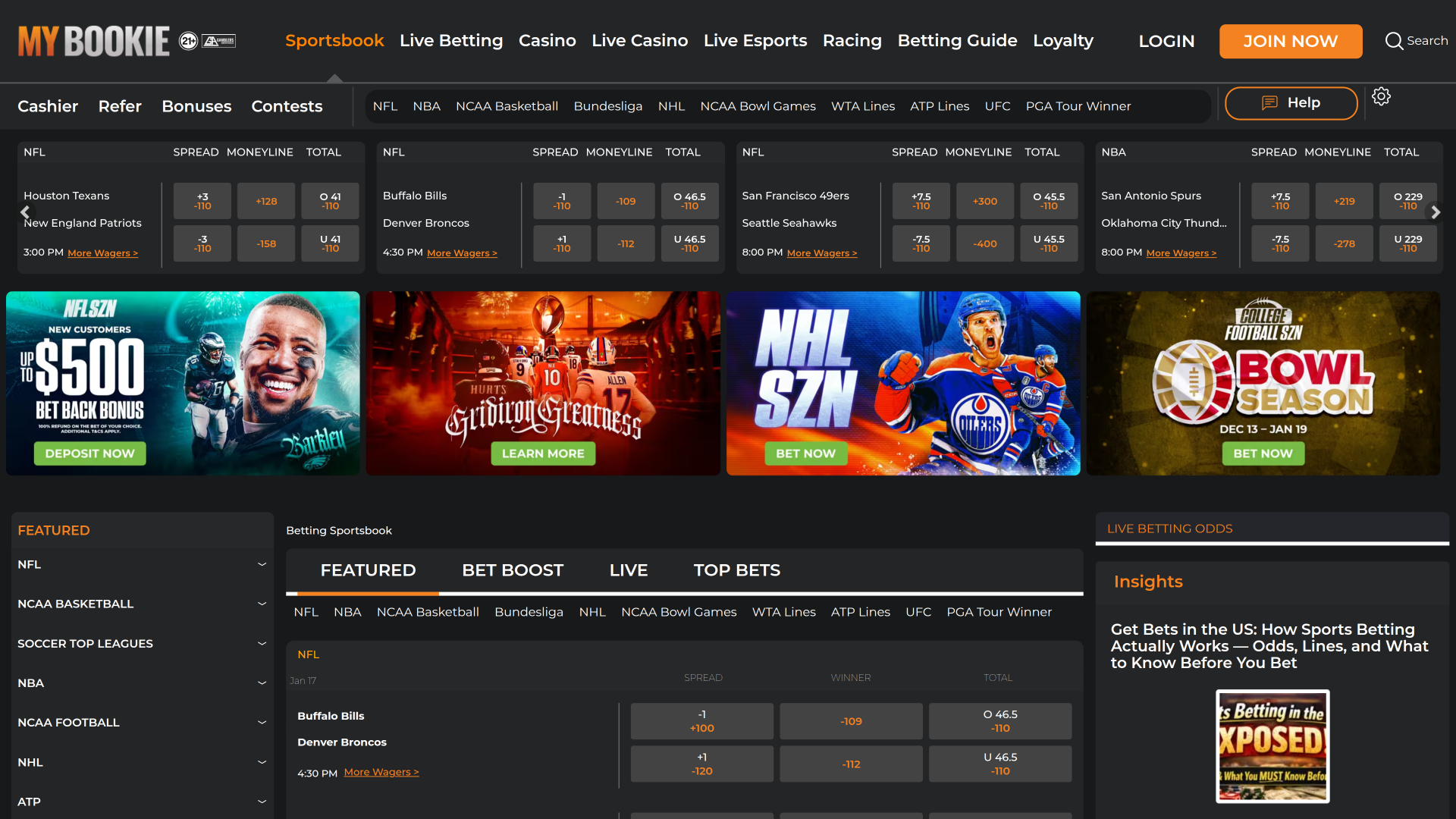Go back using the carousel left arrow

25,213
